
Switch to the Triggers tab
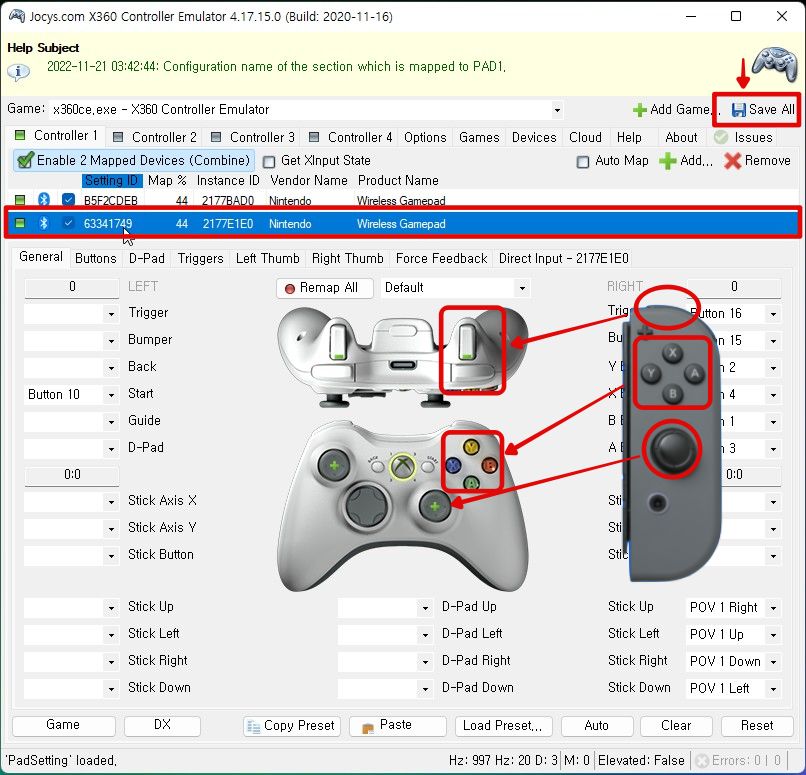tap(200, 259)
